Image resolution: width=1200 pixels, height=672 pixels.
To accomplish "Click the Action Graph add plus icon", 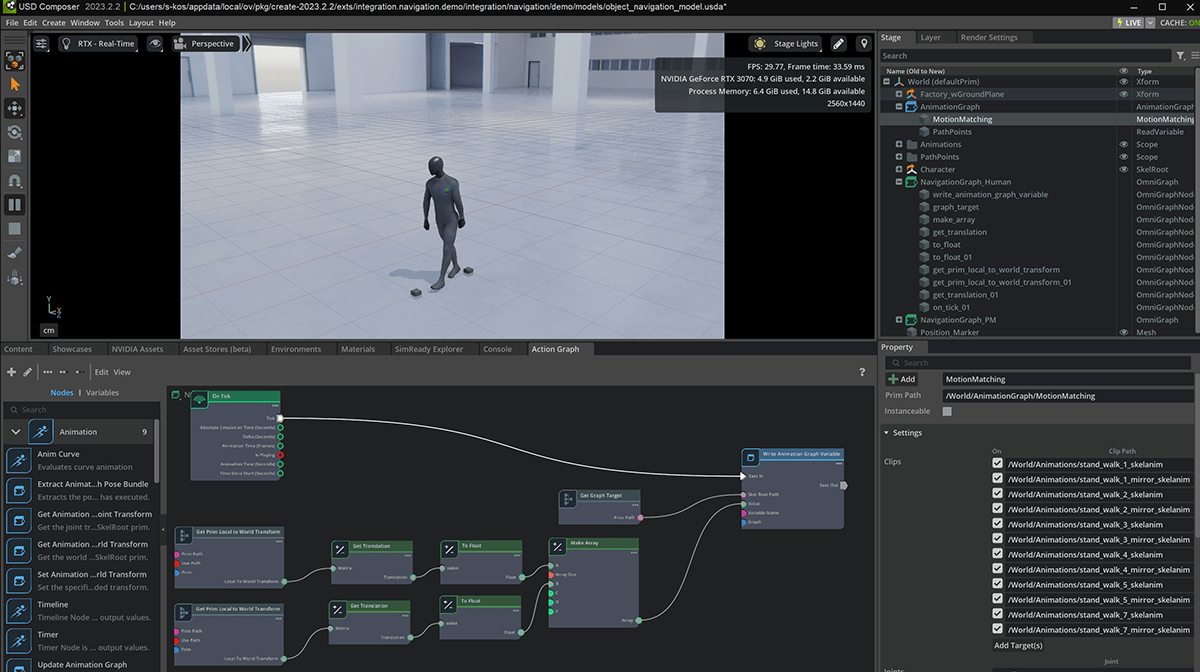I will pos(11,372).
